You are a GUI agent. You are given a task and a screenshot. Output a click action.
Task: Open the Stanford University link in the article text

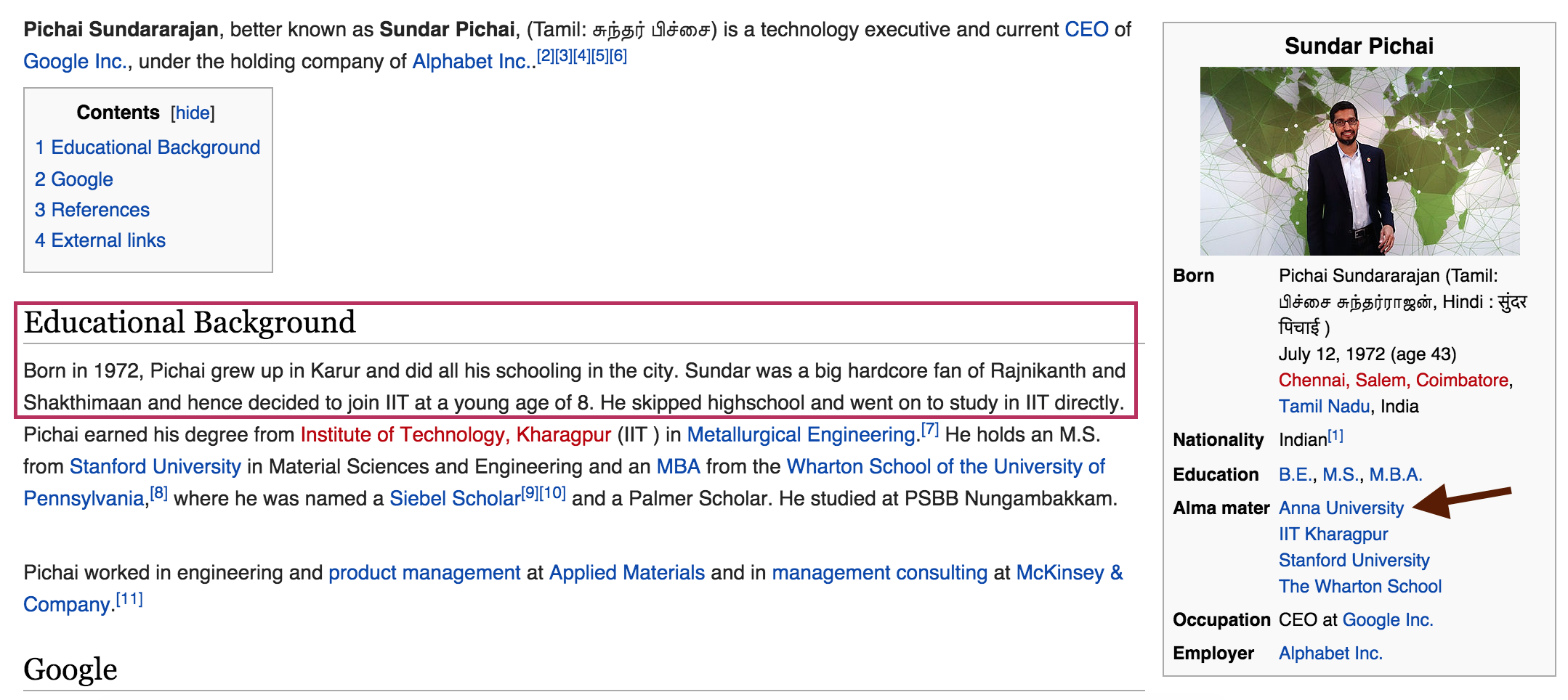pos(155,467)
